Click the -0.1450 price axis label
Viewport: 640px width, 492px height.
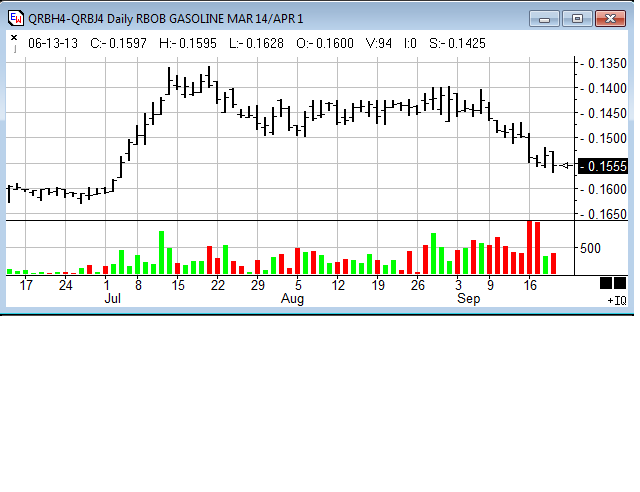(x=603, y=114)
